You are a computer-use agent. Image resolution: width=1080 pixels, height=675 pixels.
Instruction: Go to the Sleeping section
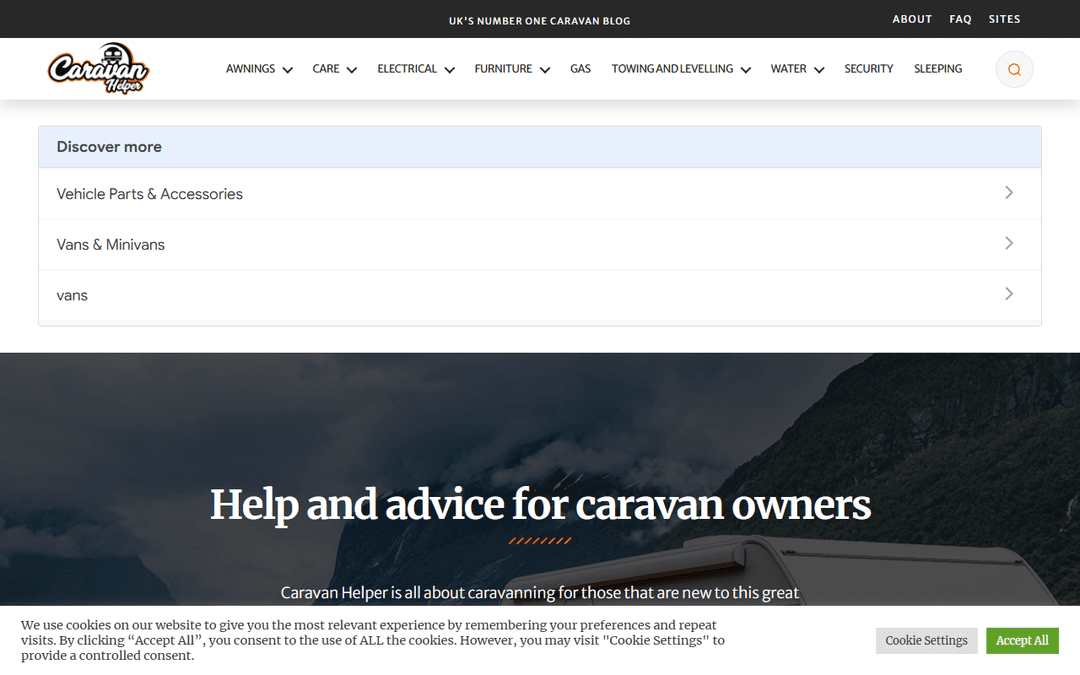[938, 69]
